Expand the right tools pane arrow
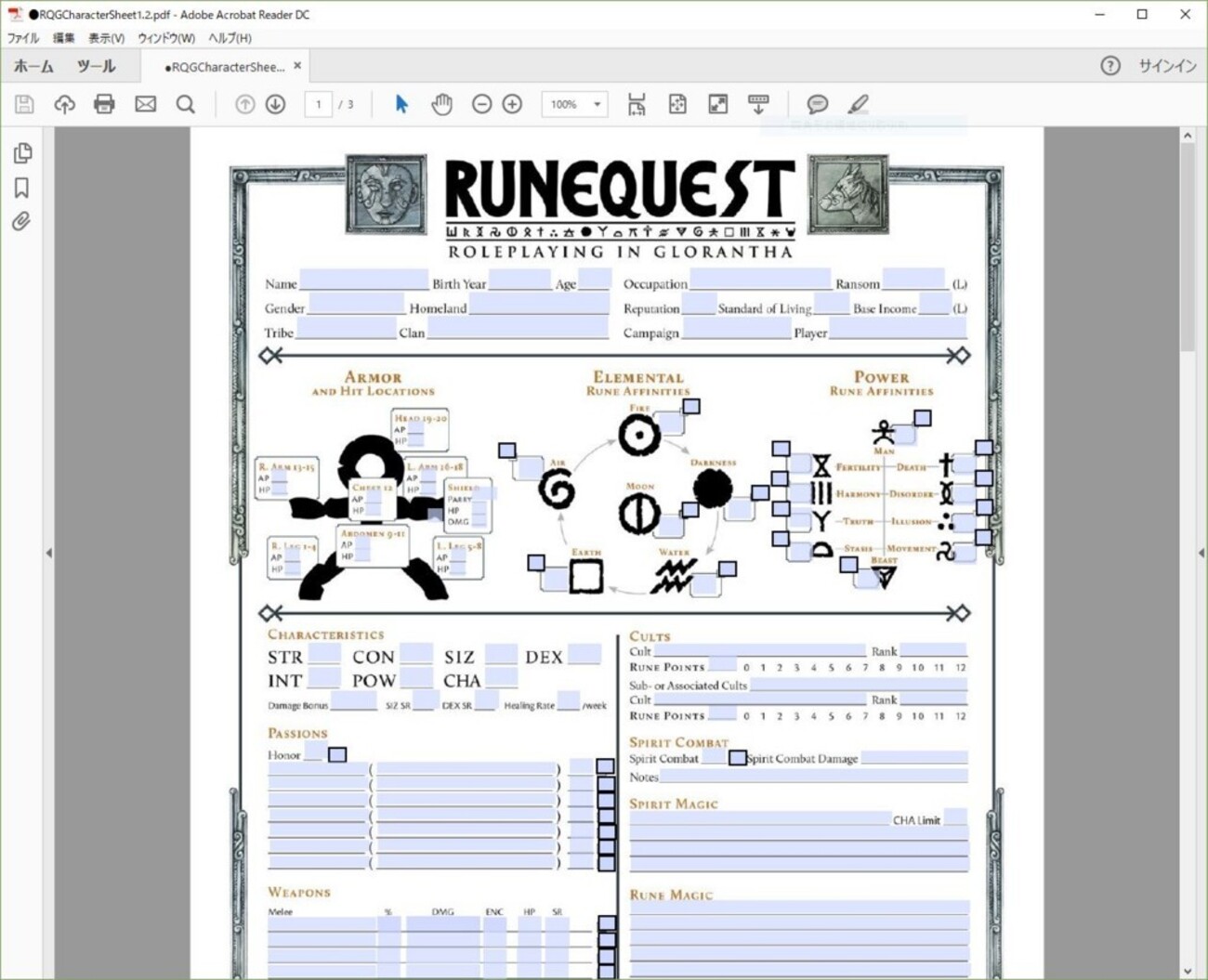 1201,553
